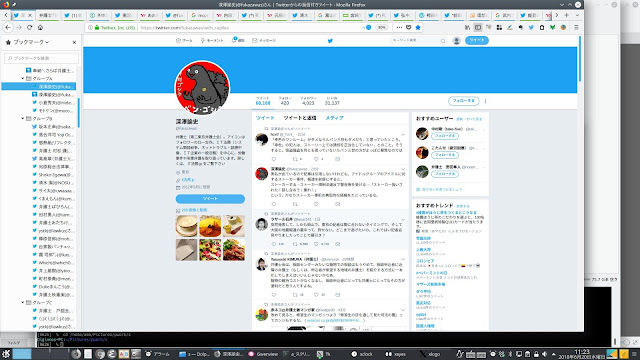Close the bookmarks sidebar
The image size is (640, 360).
coord(74,42)
